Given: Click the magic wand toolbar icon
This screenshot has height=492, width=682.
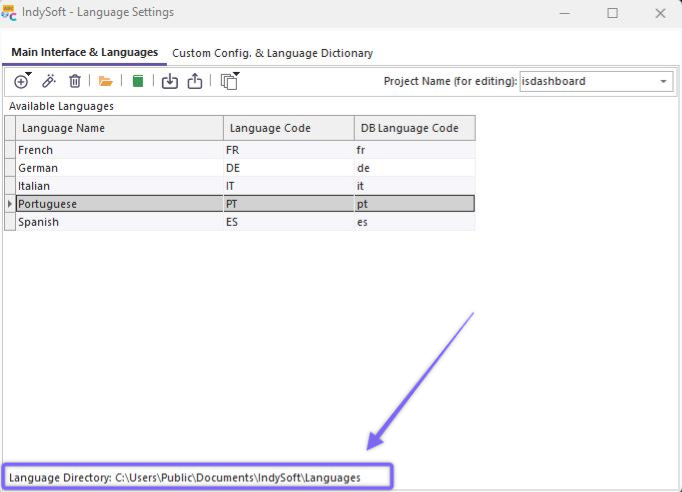Looking at the screenshot, I should [x=48, y=81].
